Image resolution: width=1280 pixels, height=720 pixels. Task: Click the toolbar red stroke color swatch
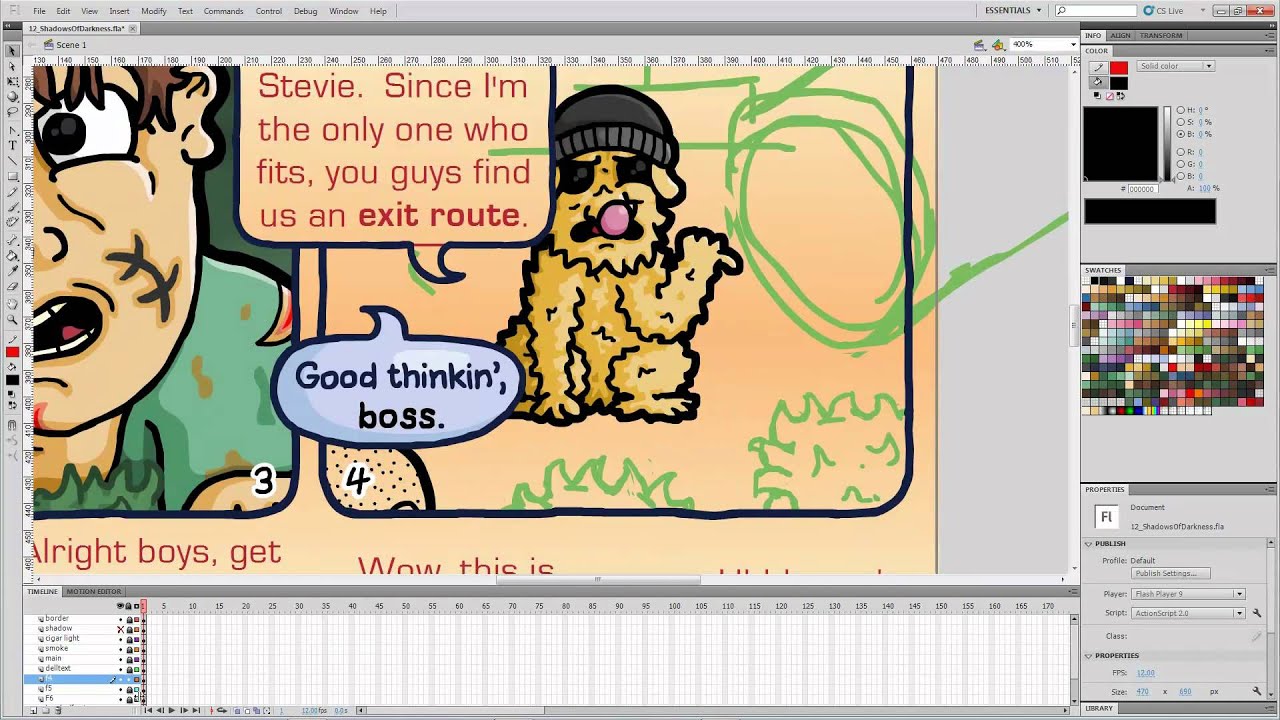pos(12,352)
